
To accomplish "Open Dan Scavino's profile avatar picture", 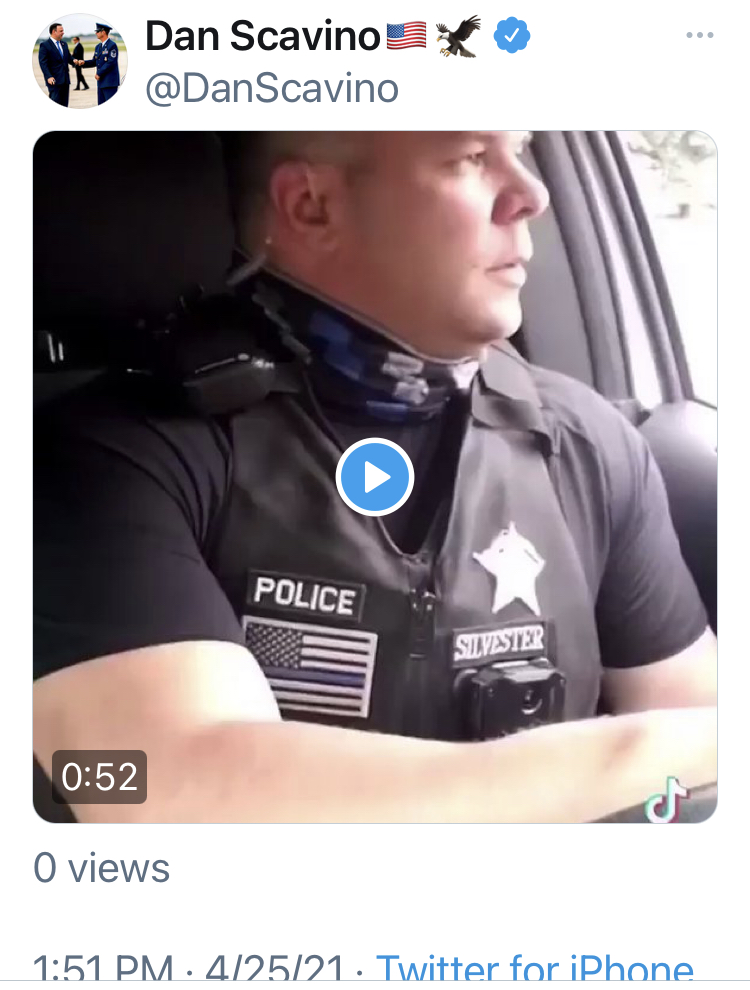I will tap(80, 61).
